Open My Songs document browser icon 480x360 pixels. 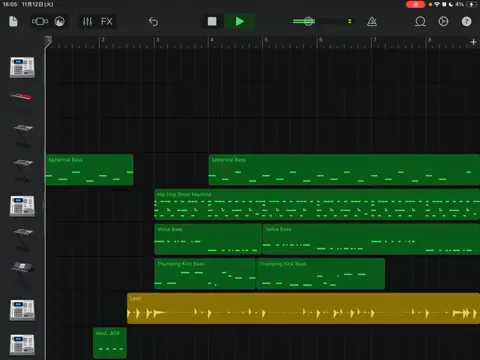13,22
